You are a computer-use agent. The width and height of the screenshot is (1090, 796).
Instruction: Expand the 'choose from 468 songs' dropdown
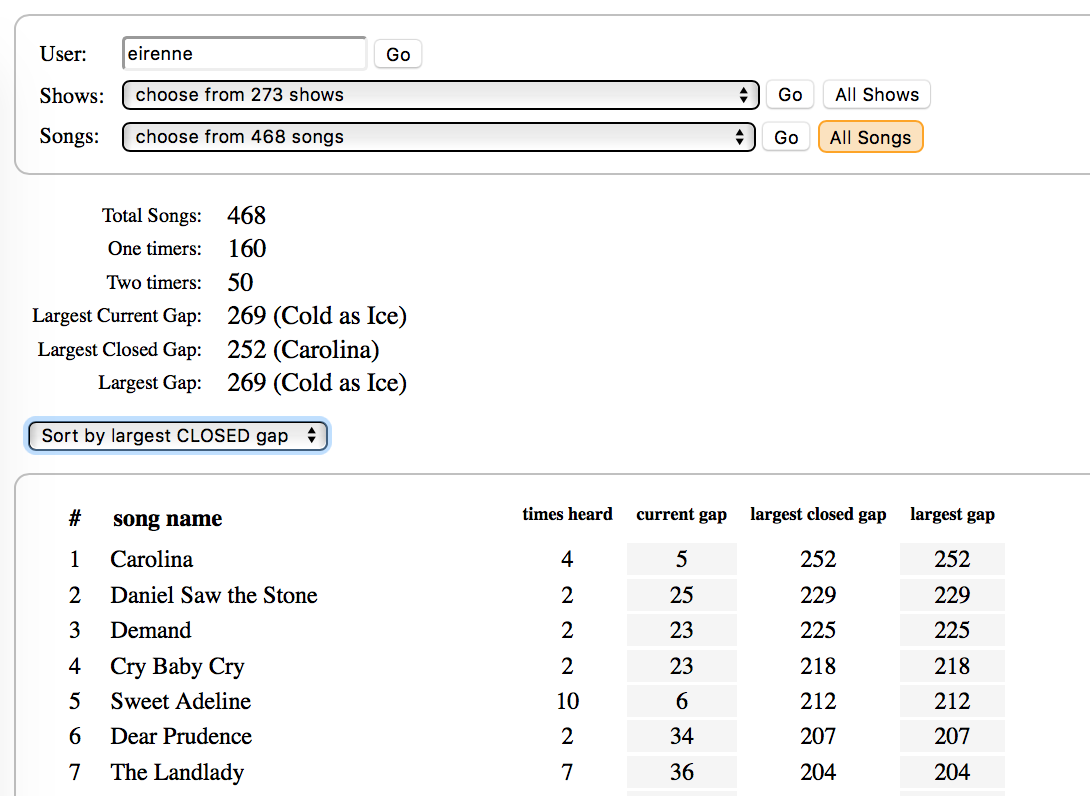(438, 137)
